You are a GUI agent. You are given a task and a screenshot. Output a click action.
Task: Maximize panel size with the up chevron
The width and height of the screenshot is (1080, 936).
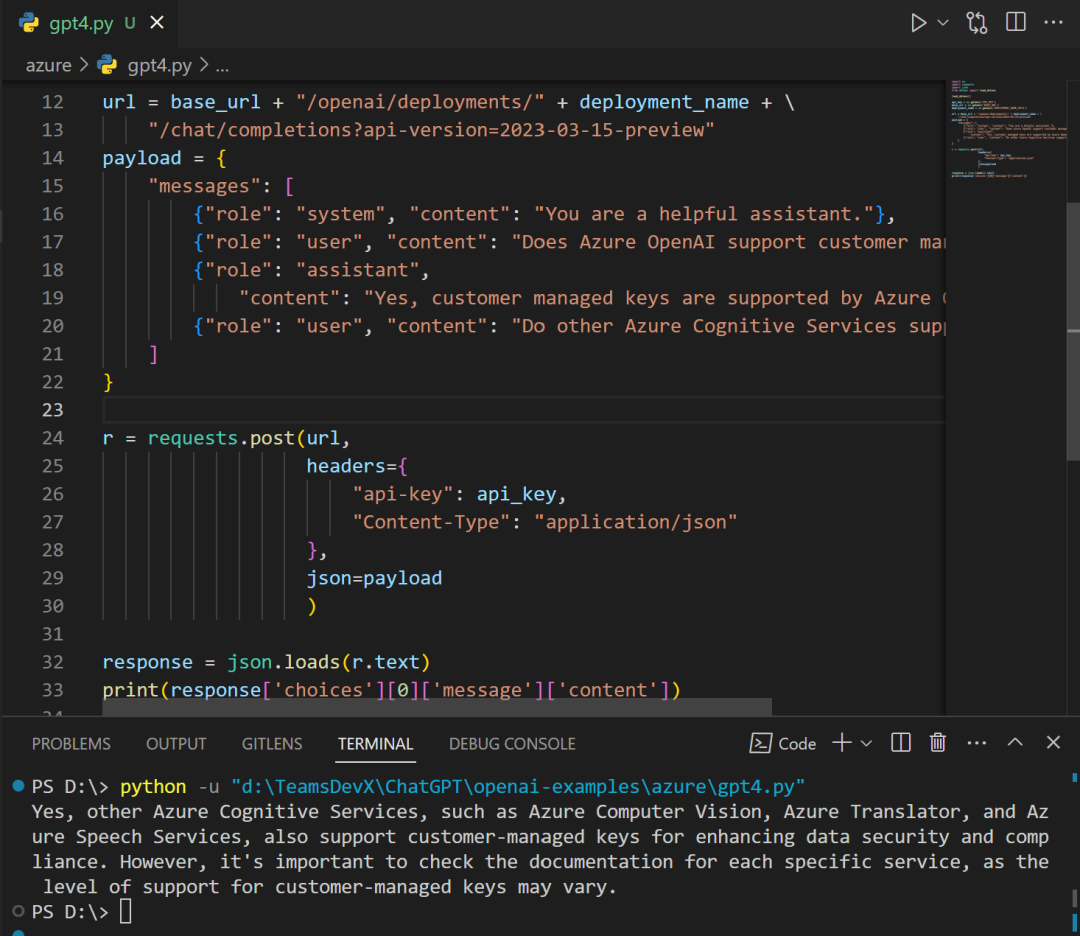tap(1015, 743)
